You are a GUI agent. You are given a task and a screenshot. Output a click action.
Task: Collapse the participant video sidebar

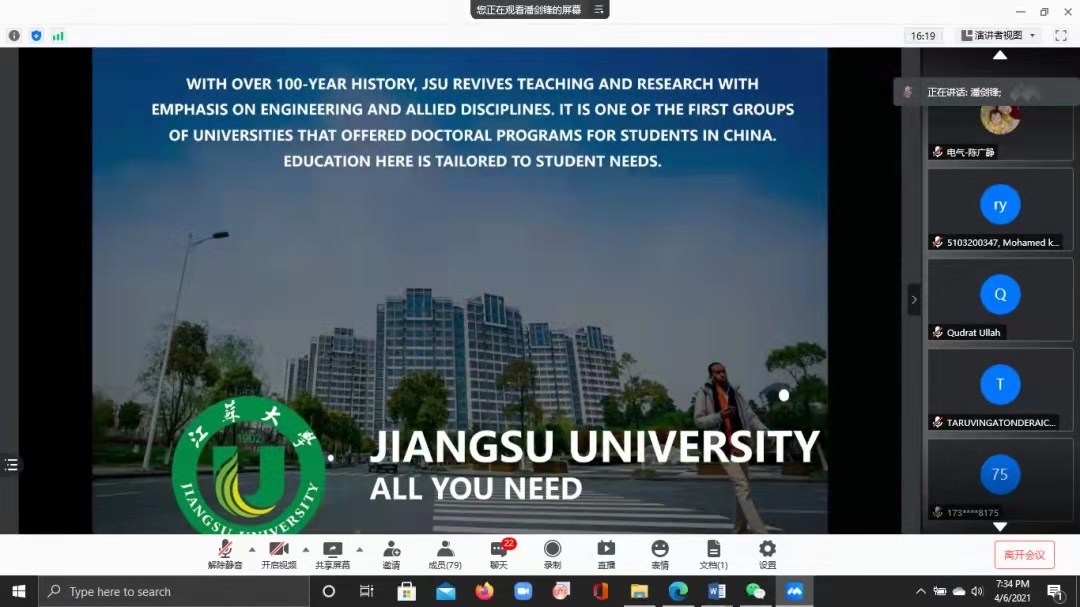913,299
